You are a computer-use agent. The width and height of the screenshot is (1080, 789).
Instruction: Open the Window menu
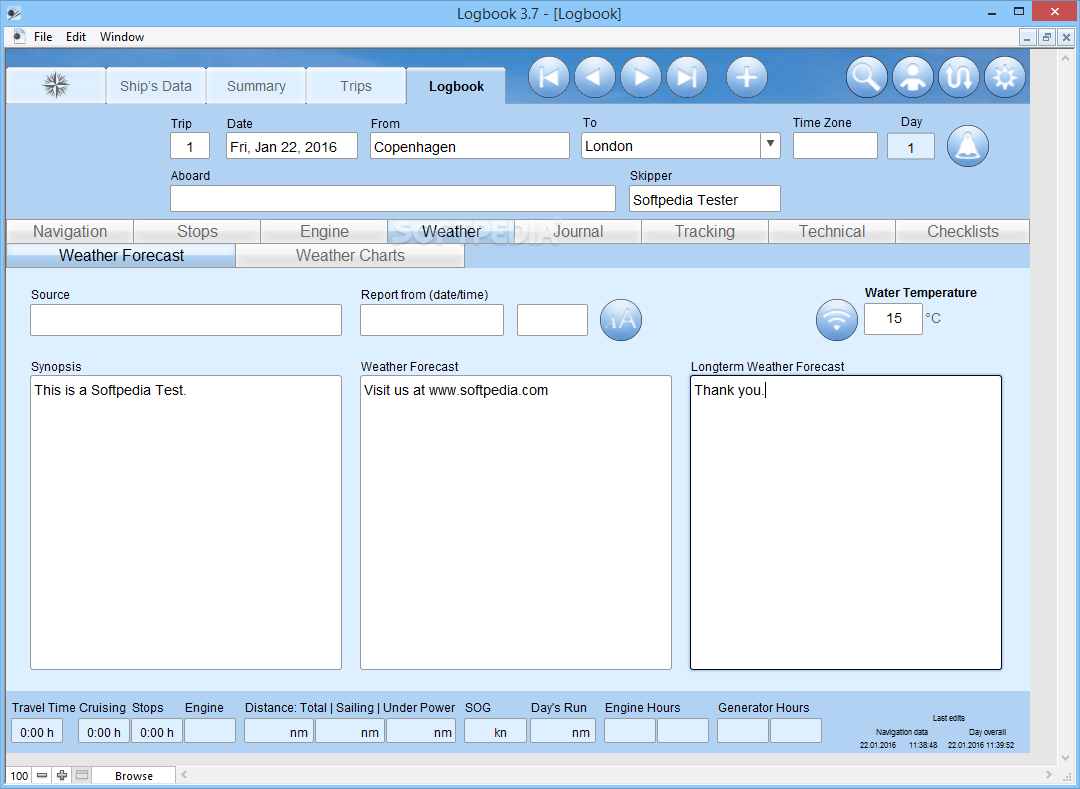[x=122, y=37]
